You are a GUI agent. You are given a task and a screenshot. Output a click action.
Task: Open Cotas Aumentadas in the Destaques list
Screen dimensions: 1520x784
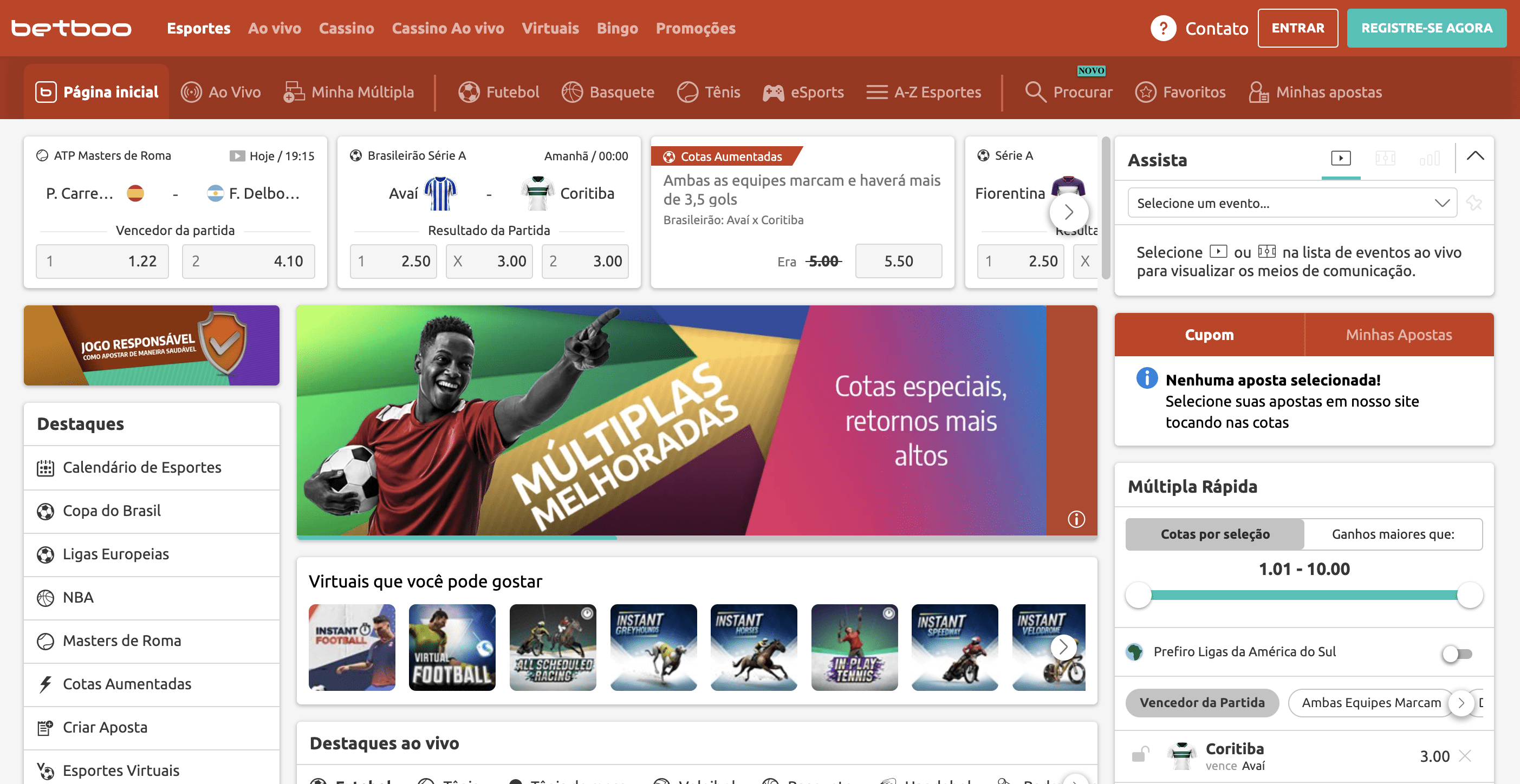(x=152, y=684)
